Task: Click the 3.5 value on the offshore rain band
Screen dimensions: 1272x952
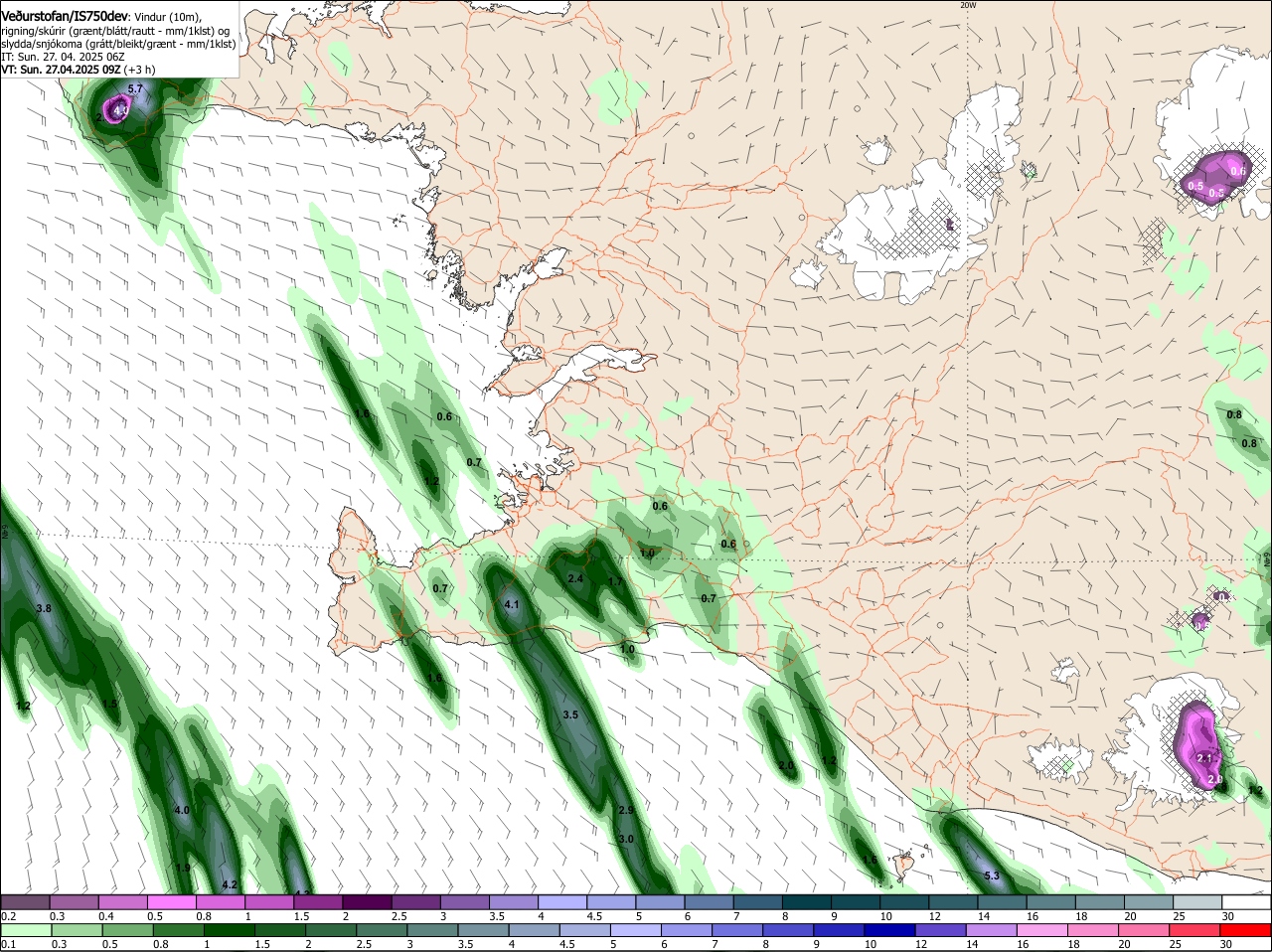Action: (x=570, y=715)
